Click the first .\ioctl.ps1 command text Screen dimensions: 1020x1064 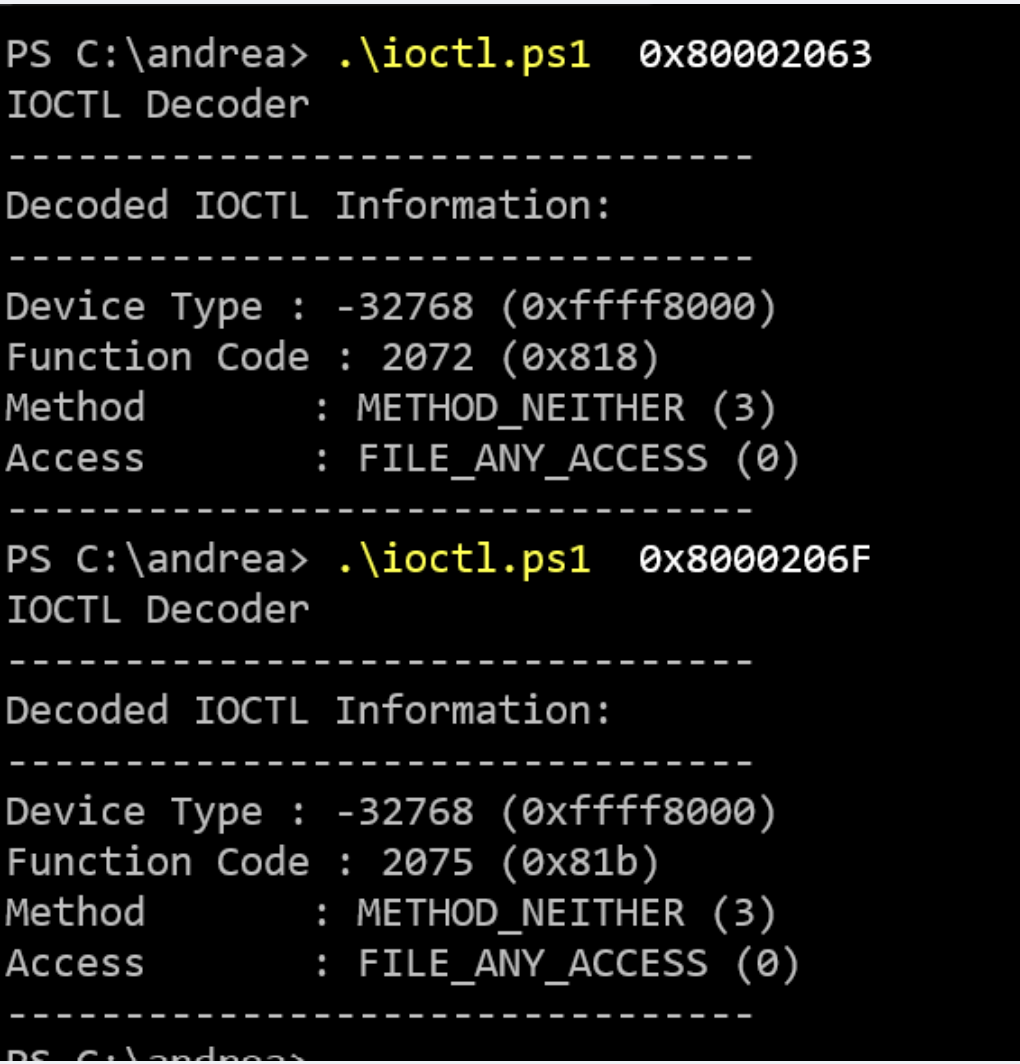click(464, 54)
